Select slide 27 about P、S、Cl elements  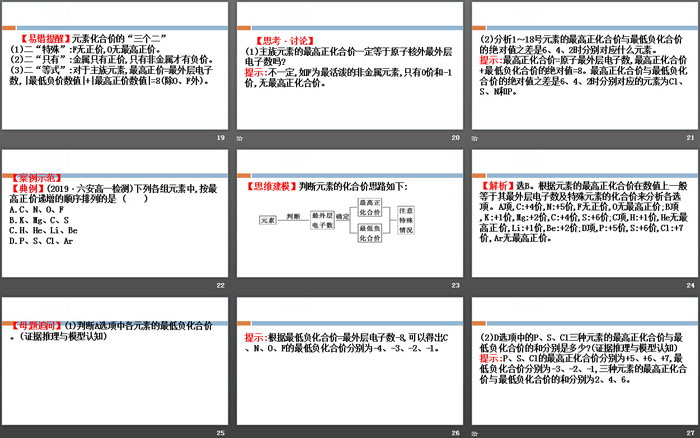point(584,361)
